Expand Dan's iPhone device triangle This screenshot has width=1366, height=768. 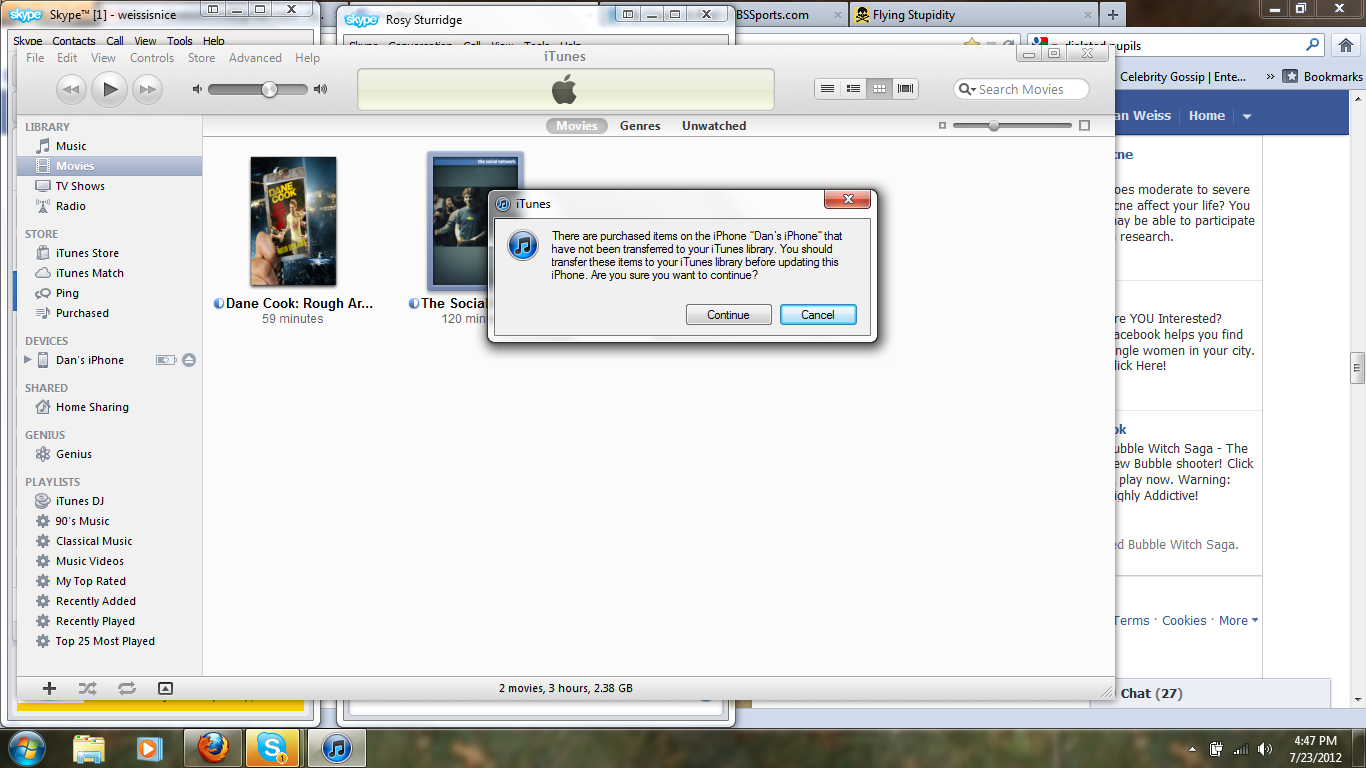(28, 360)
